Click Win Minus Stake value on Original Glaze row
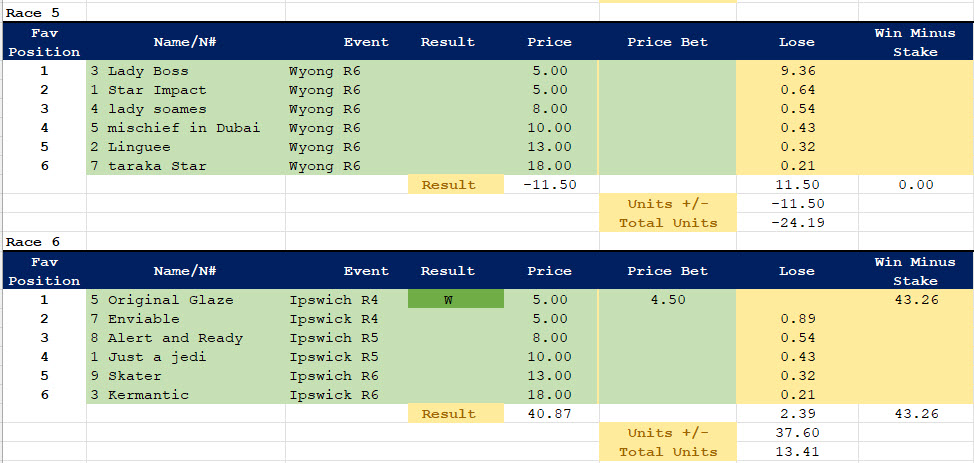The width and height of the screenshot is (974, 463). coord(915,300)
